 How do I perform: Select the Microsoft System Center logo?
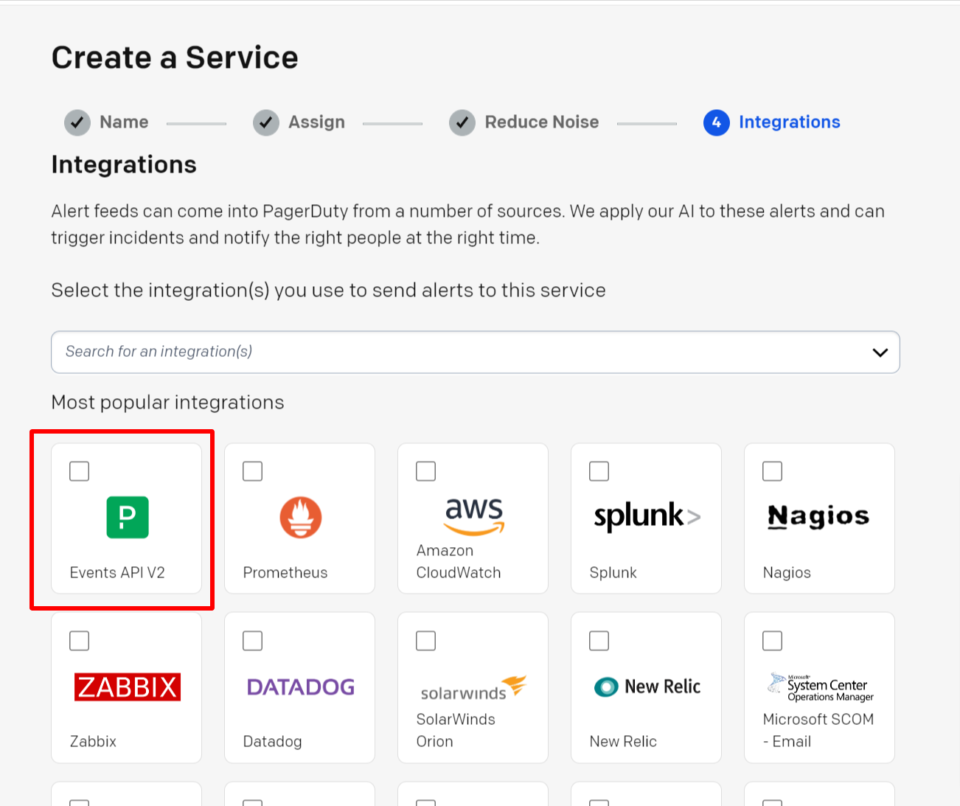click(818, 685)
